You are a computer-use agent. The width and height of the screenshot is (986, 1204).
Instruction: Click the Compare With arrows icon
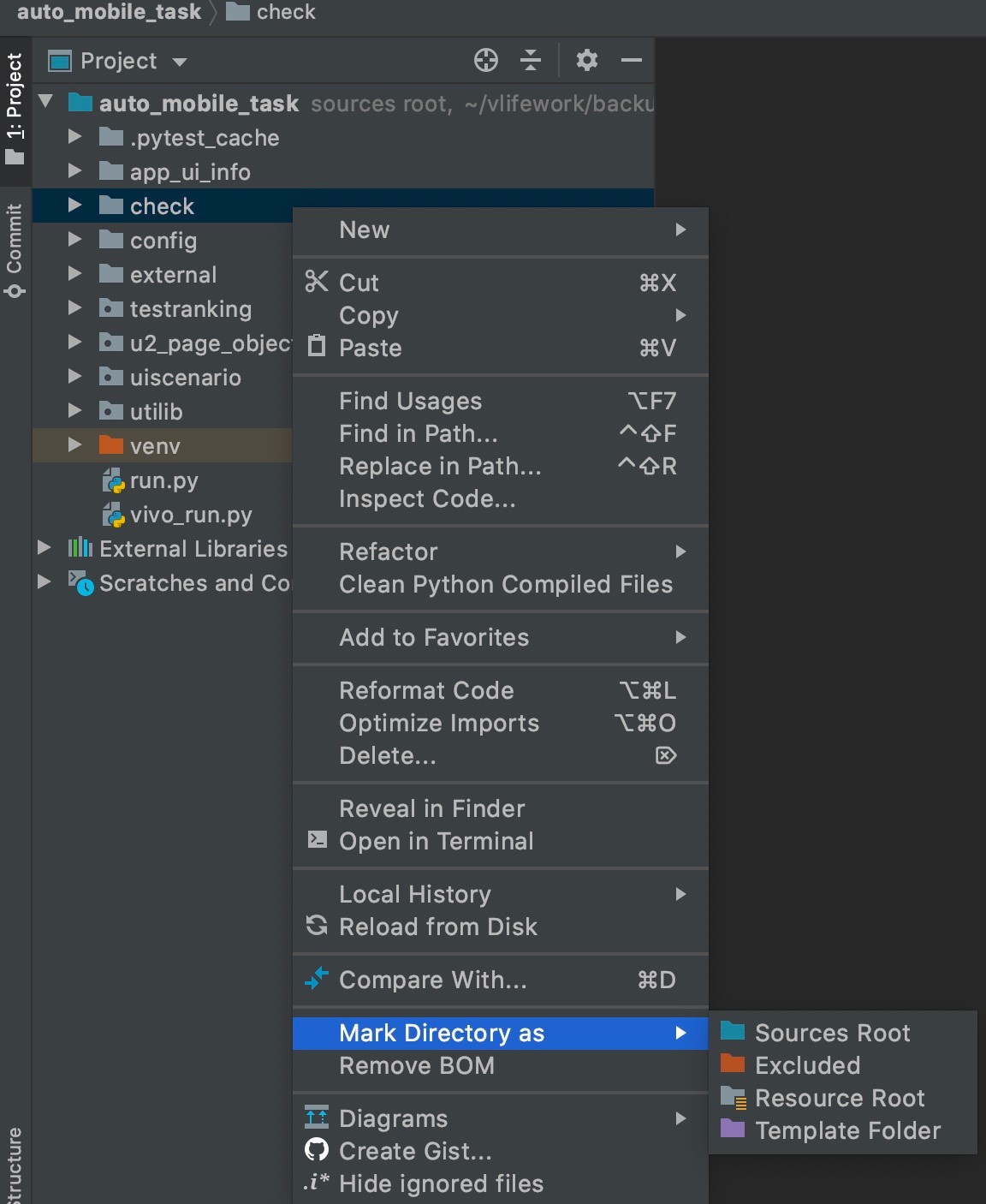tap(317, 979)
